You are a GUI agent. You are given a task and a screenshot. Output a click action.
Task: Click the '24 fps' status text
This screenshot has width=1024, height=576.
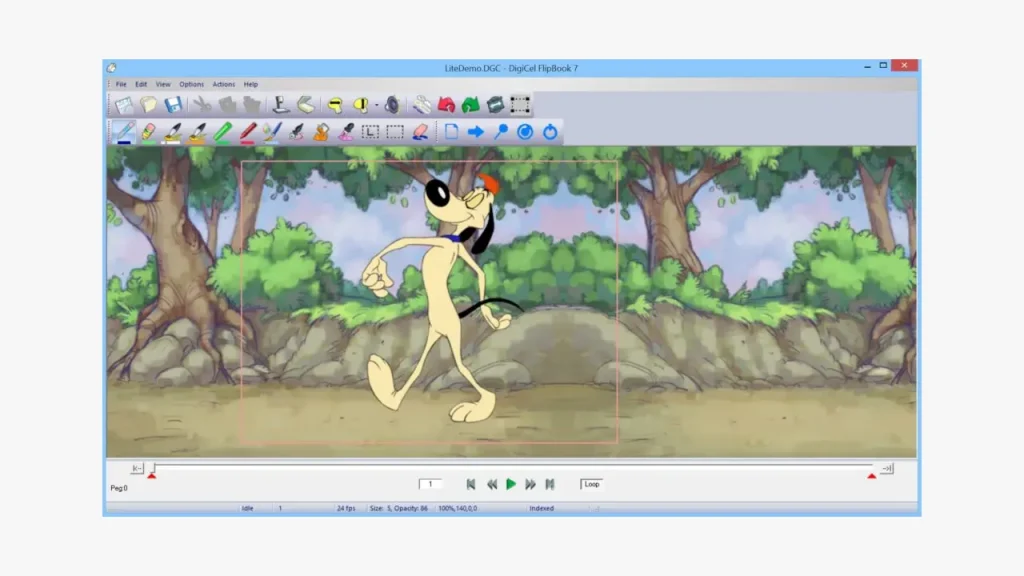(346, 508)
